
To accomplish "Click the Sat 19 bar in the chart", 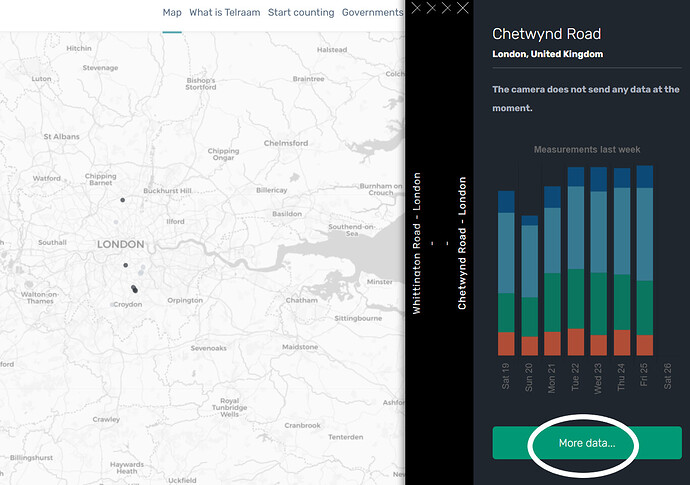I will click(506, 270).
